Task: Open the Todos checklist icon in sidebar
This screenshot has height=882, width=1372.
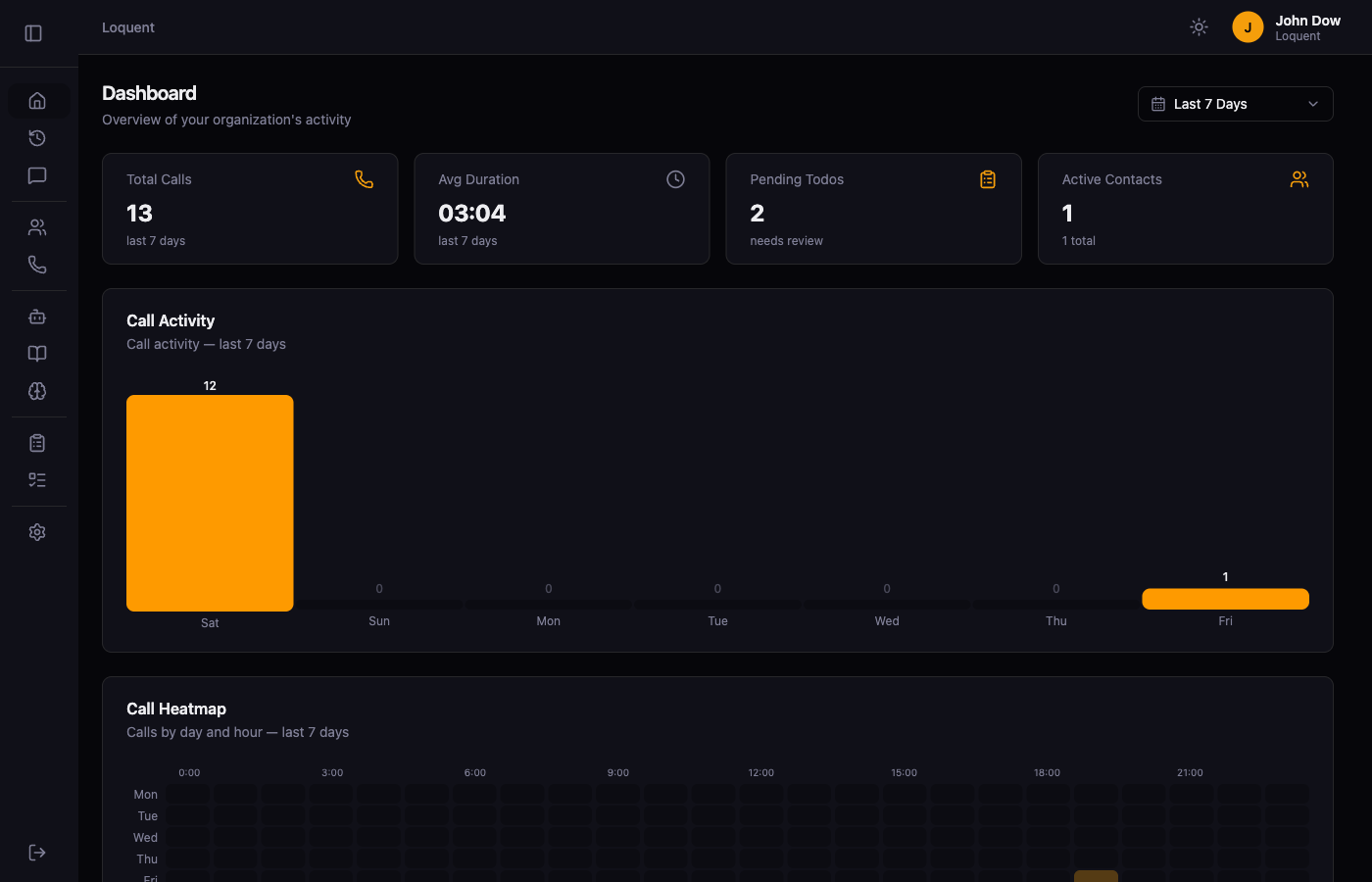Action: tap(37, 479)
